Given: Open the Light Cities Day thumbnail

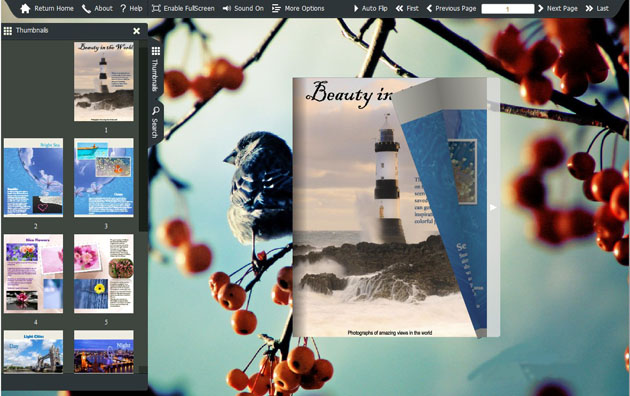Looking at the screenshot, I should click(33, 352).
